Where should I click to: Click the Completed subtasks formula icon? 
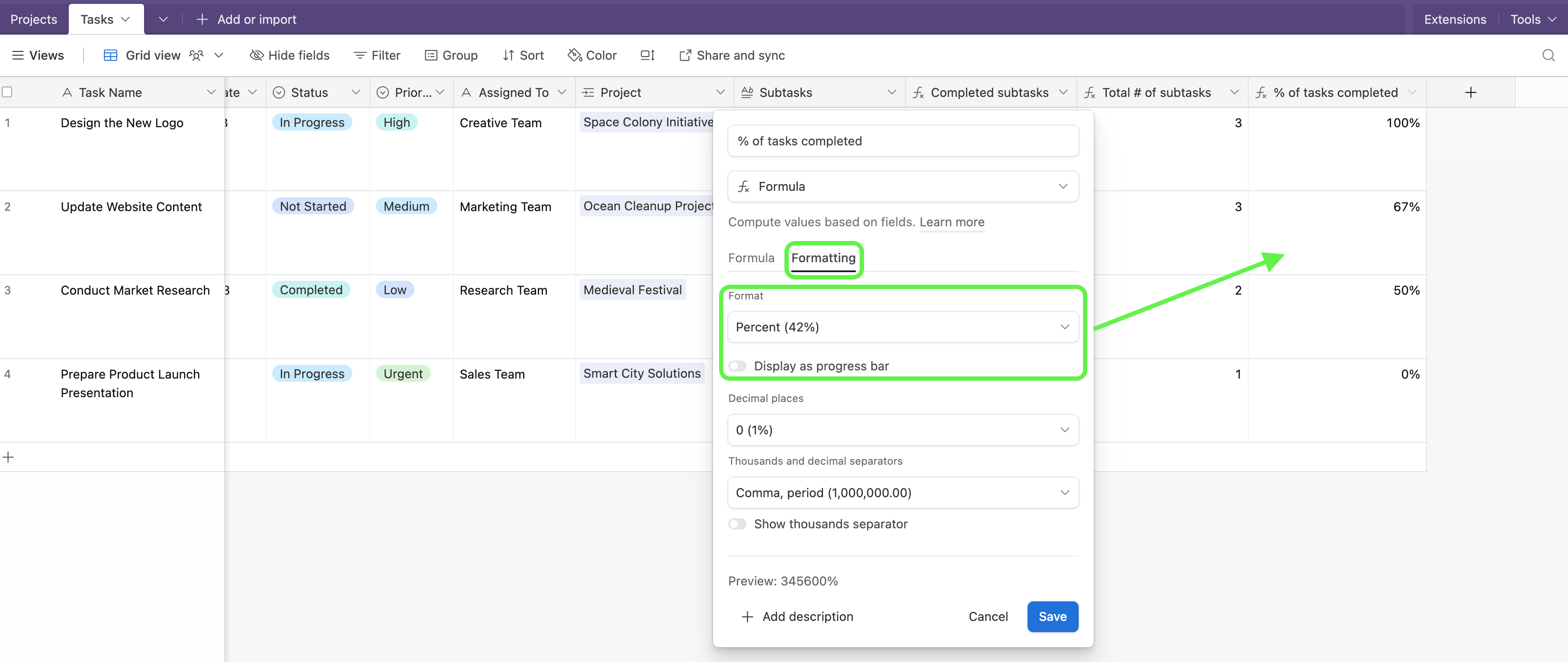pos(919,93)
